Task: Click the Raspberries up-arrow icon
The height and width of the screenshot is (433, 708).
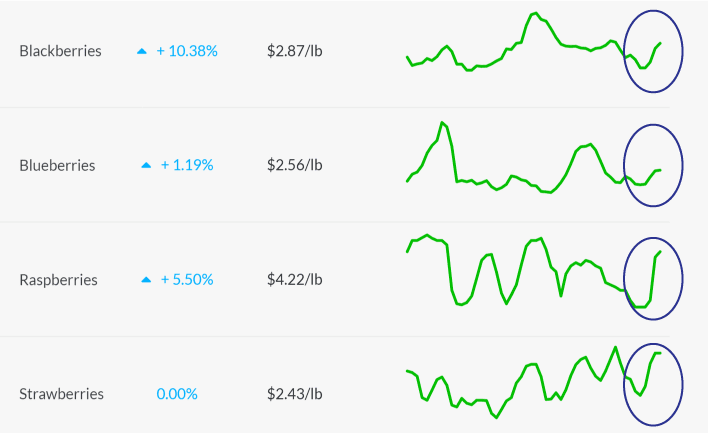Action: point(146,280)
